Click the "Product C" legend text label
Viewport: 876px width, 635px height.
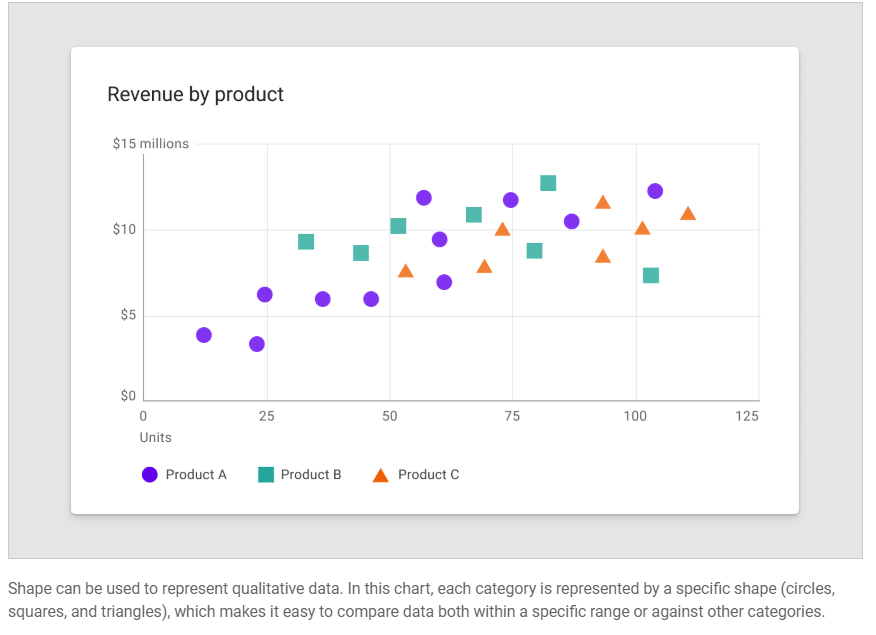pyautogui.click(x=428, y=475)
